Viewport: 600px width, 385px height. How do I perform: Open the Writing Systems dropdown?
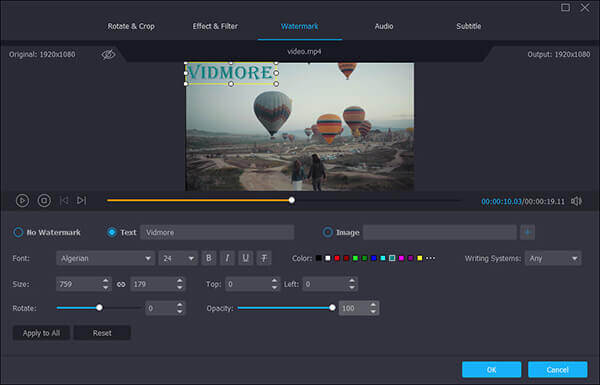tap(553, 258)
